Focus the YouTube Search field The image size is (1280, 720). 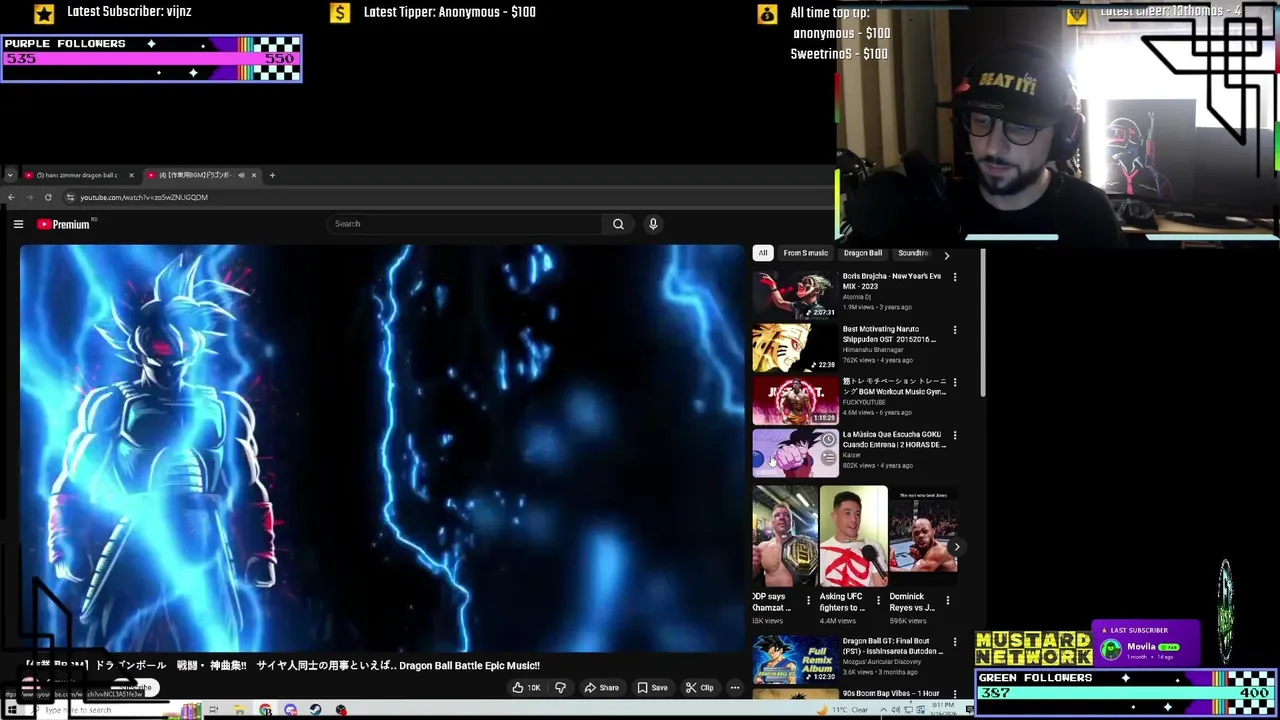[465, 224]
